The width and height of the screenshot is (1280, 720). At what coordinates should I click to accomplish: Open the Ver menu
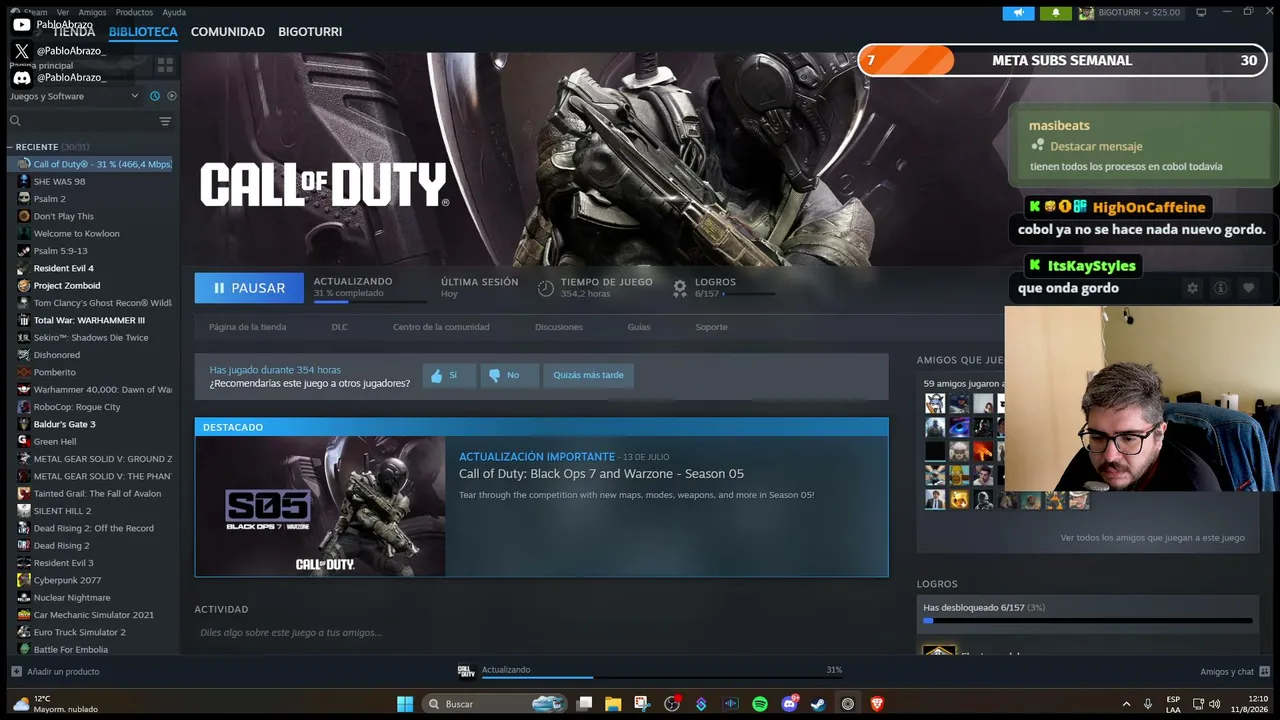pos(62,12)
